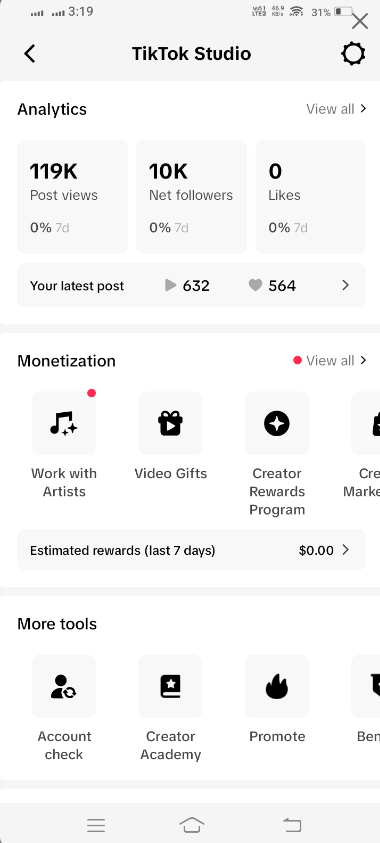Open the Work with Artists music icon
The height and width of the screenshot is (843, 380).
[x=64, y=423]
